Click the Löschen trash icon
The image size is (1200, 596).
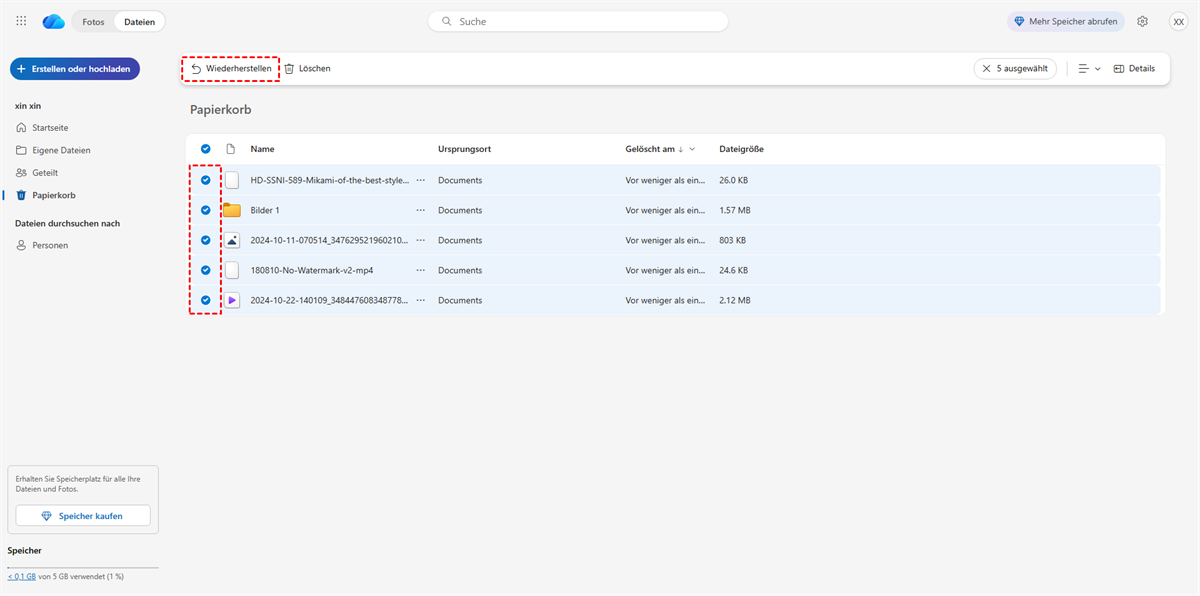point(289,69)
